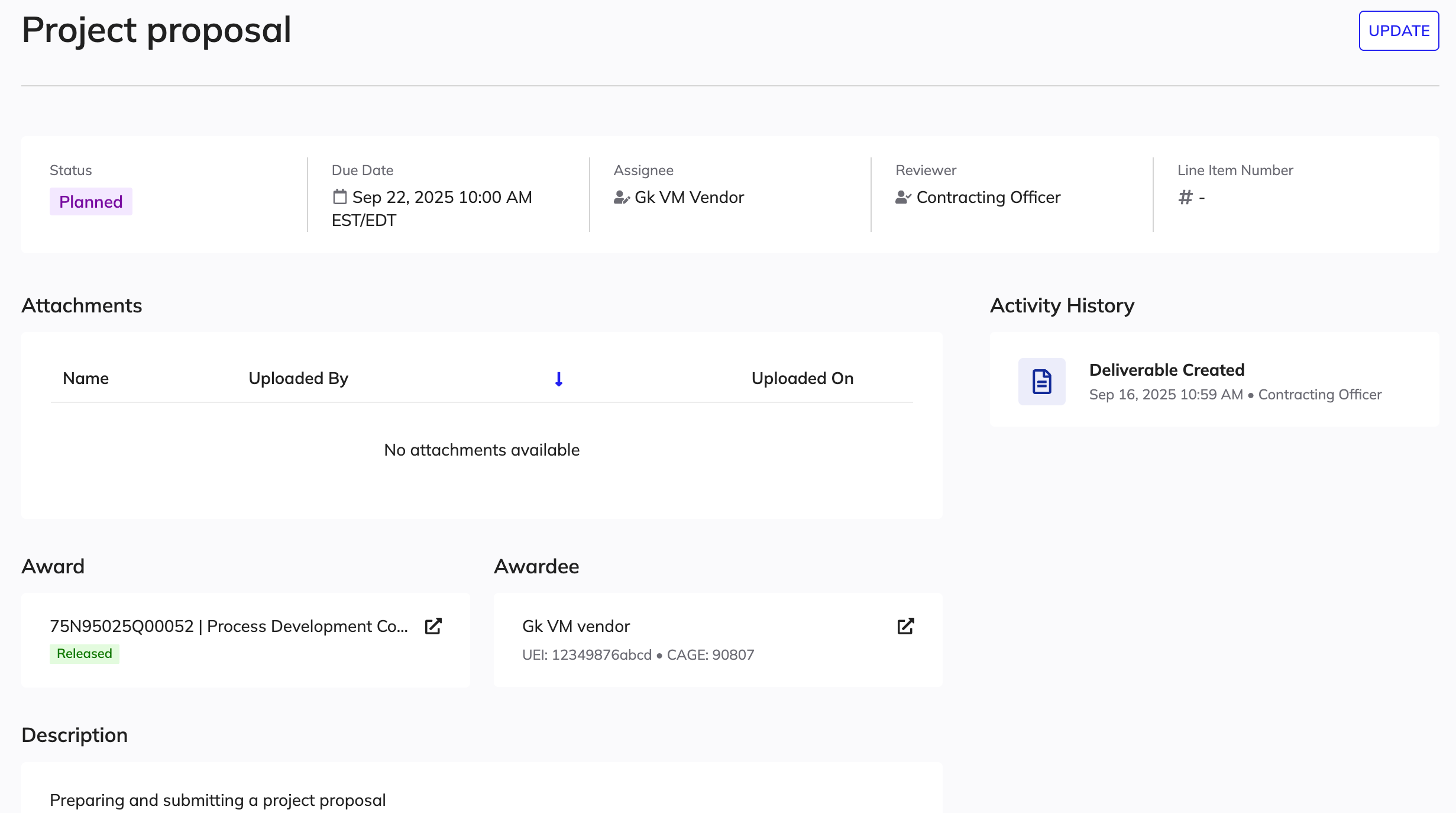This screenshot has height=813, width=1456.
Task: Click the assignee person icon
Action: point(622,197)
